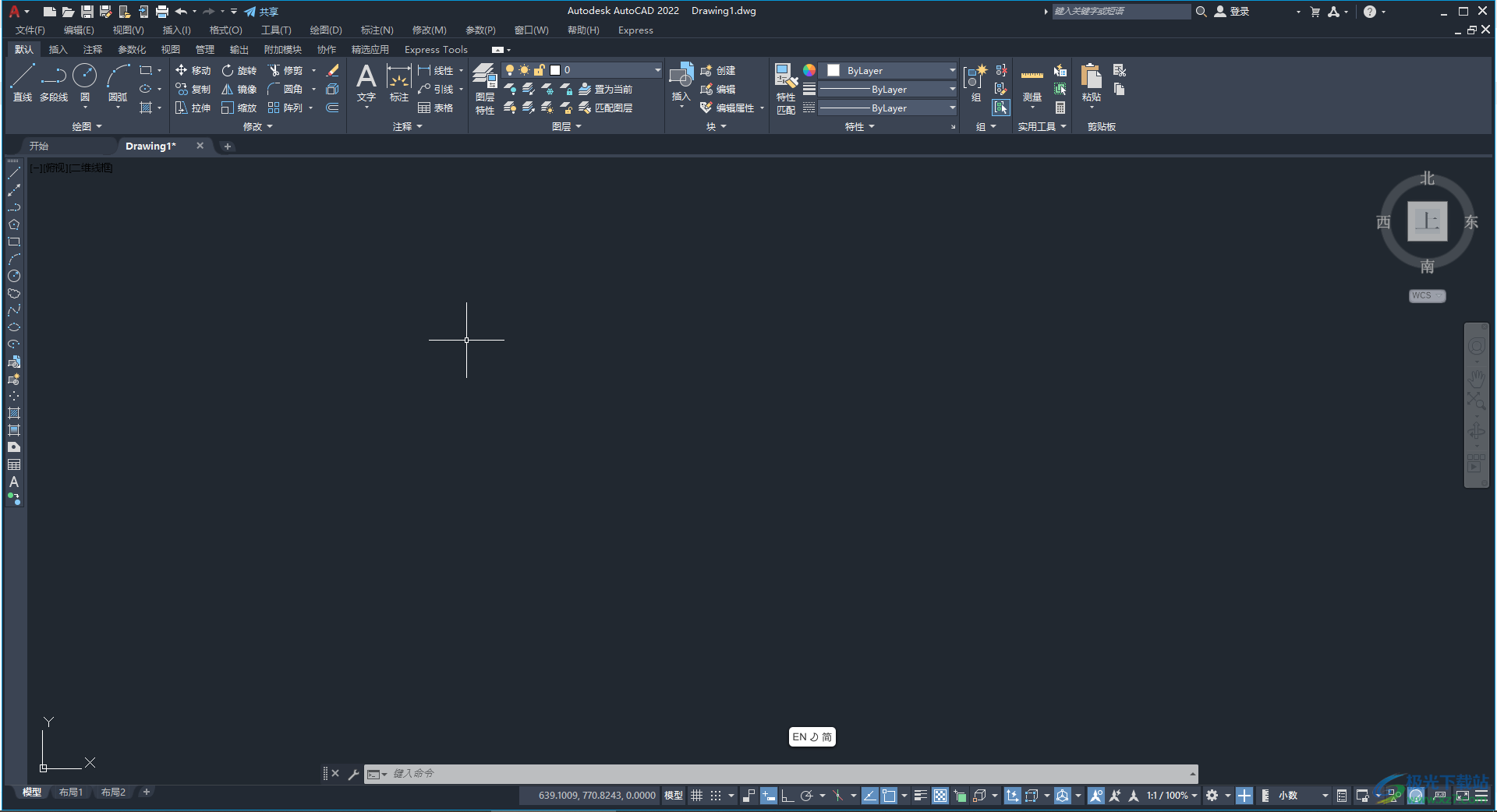The image size is (1497, 812).
Task: Click the Rotate (旋转) tool
Action: [x=239, y=70]
